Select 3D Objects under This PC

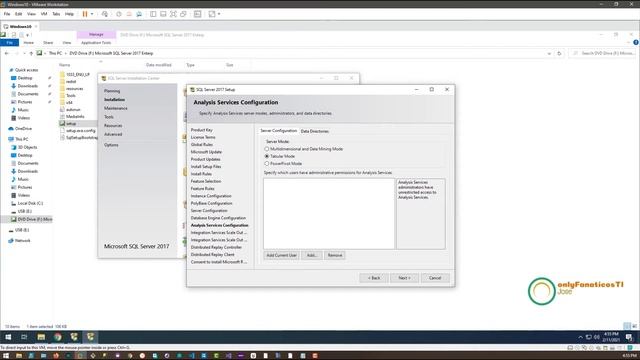point(24,147)
